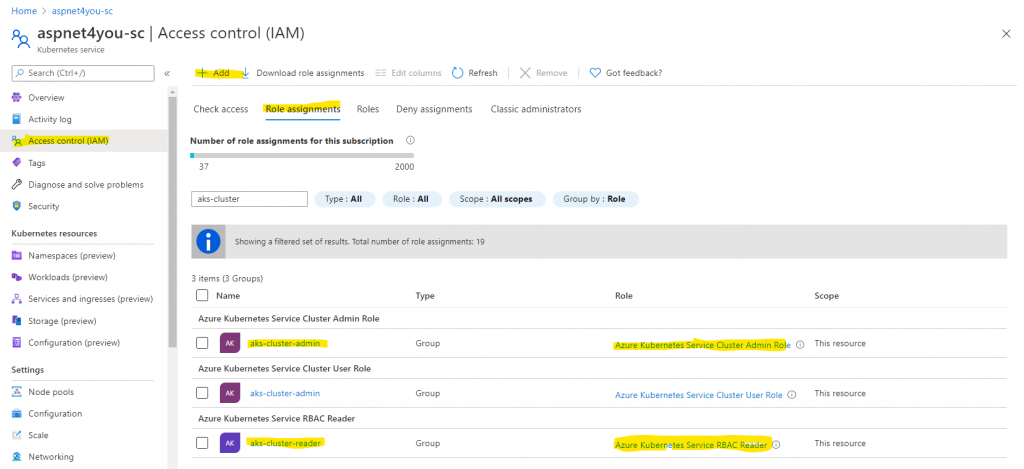Screen dimensions: 1024x469
Task: Check the aks-cluster-reader row checkbox
Action: tap(202, 443)
